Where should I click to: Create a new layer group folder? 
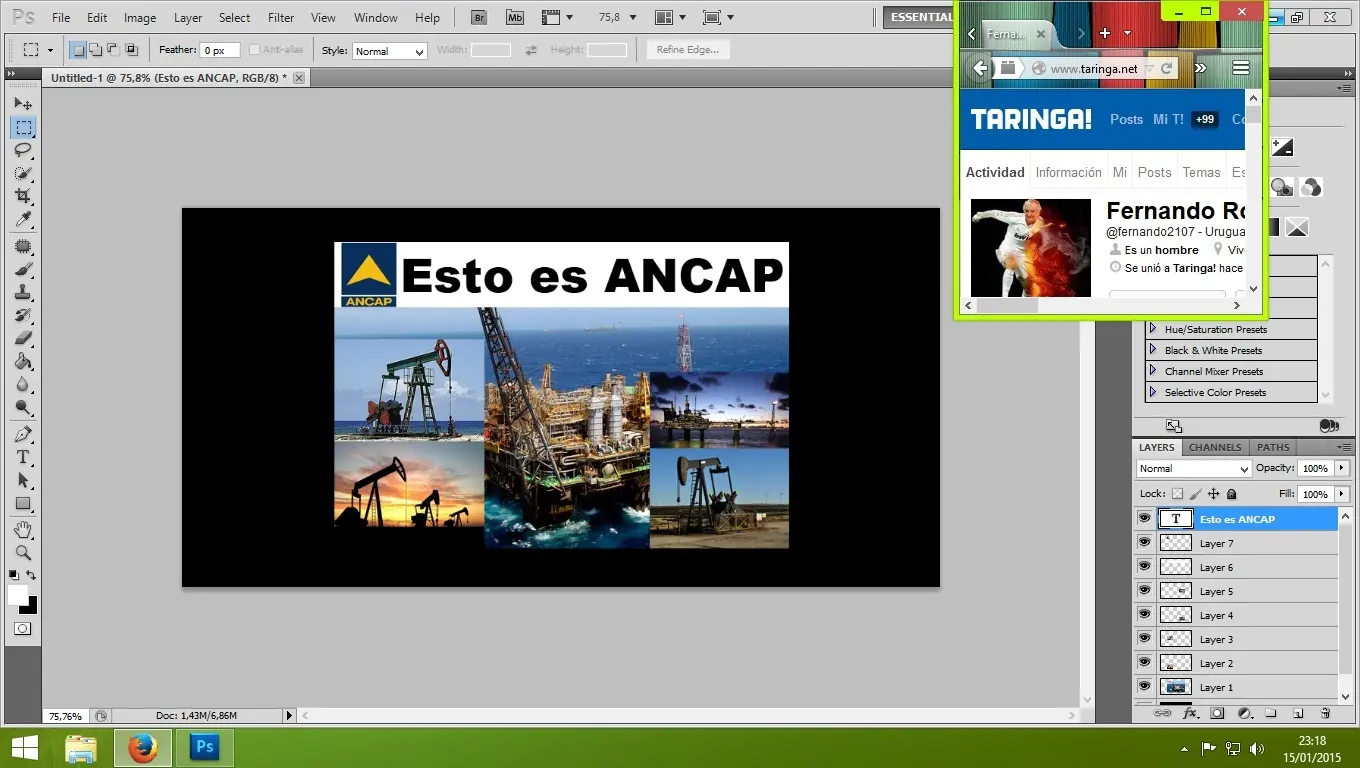pyautogui.click(x=1271, y=713)
